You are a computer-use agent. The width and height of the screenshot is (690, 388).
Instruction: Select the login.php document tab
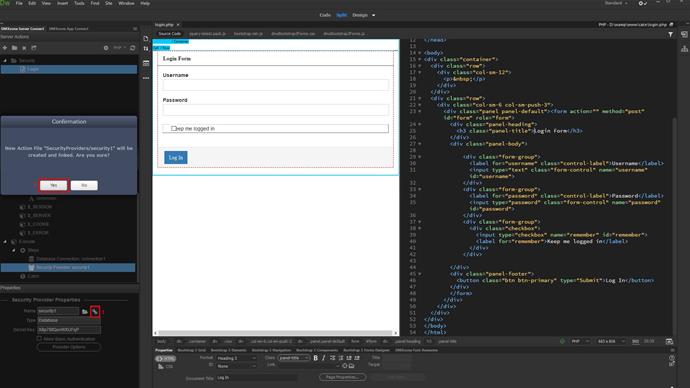point(164,25)
